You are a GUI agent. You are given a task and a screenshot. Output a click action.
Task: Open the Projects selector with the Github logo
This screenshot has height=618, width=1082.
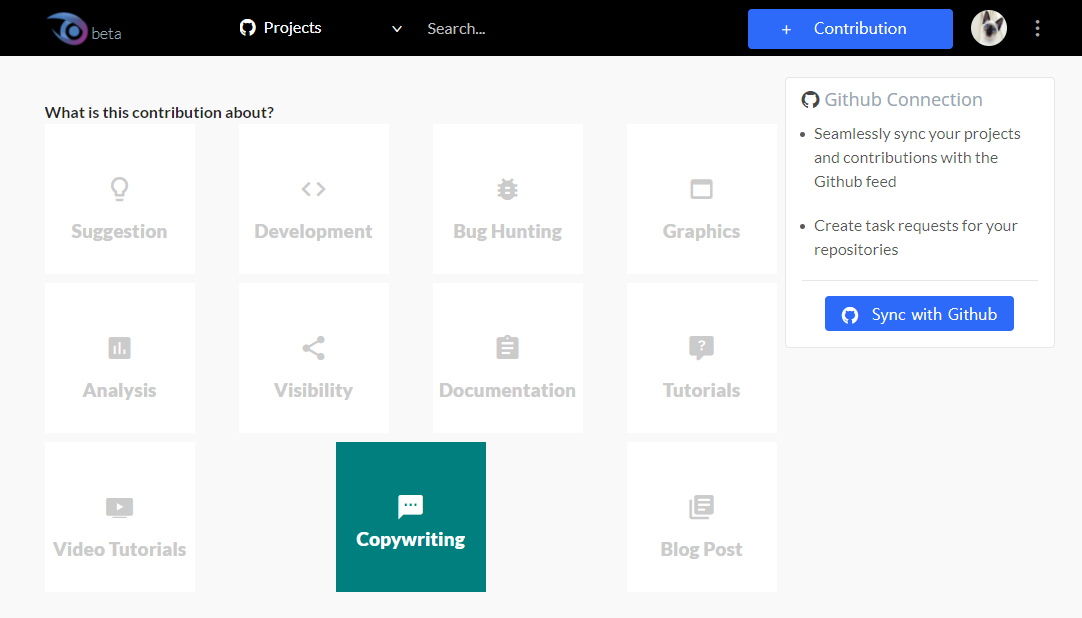point(281,28)
